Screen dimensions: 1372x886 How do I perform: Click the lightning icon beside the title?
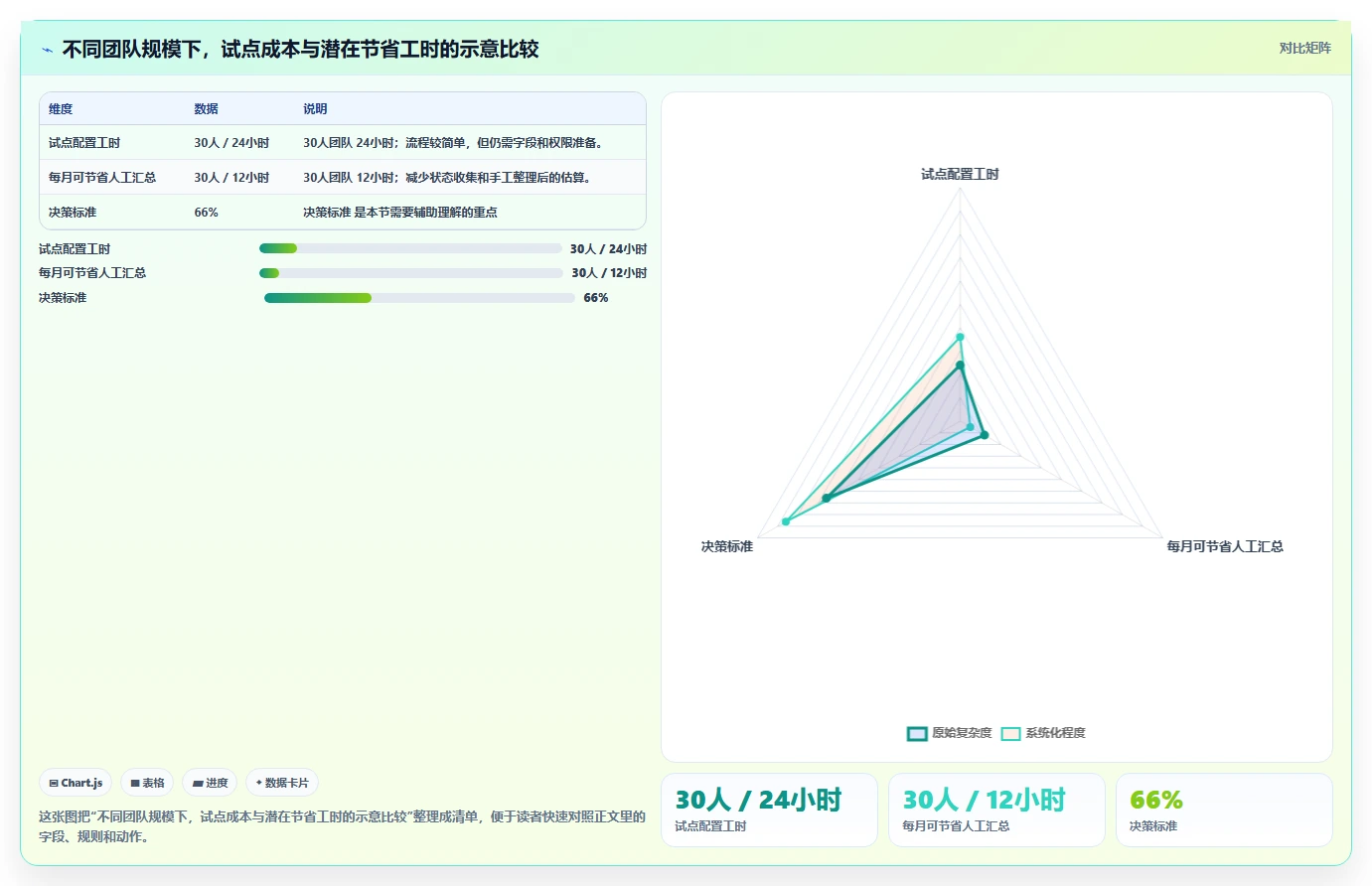(47, 50)
